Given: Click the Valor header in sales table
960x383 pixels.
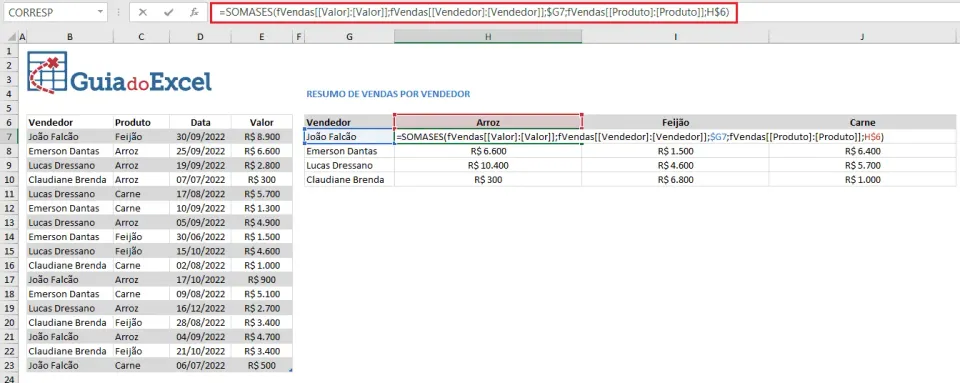Looking at the screenshot, I should [261, 122].
